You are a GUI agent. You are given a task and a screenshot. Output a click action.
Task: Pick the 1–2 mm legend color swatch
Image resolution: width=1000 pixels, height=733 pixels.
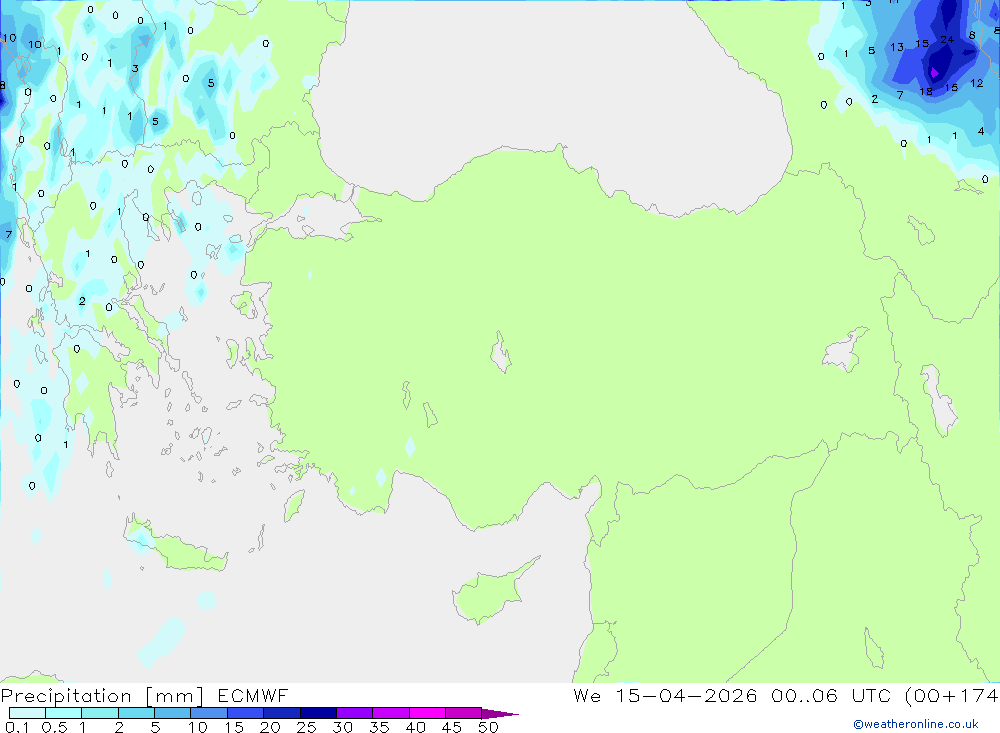(x=100, y=713)
